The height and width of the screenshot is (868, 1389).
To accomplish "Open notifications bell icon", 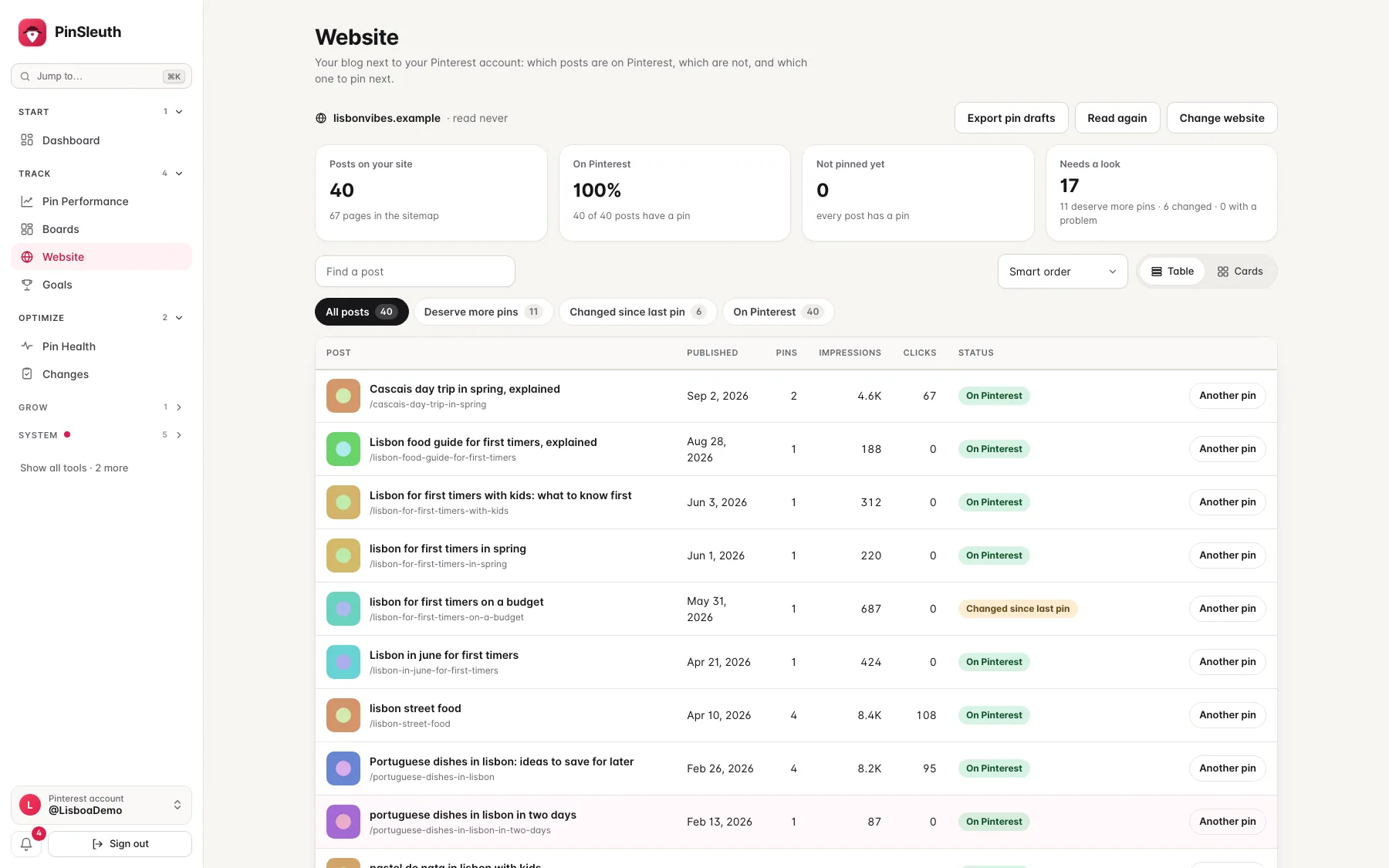I will [x=26, y=844].
